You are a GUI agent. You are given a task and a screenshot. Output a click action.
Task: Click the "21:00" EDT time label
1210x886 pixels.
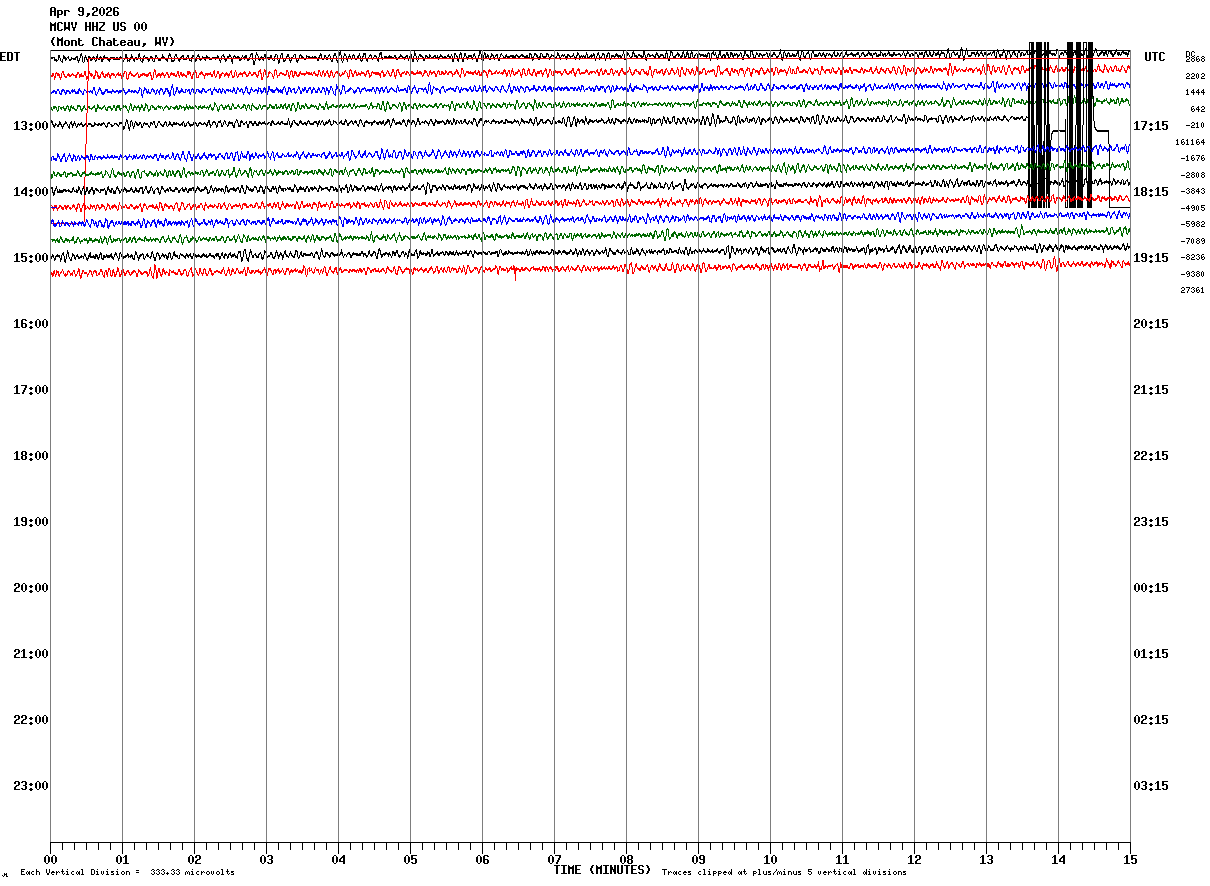click(31, 654)
